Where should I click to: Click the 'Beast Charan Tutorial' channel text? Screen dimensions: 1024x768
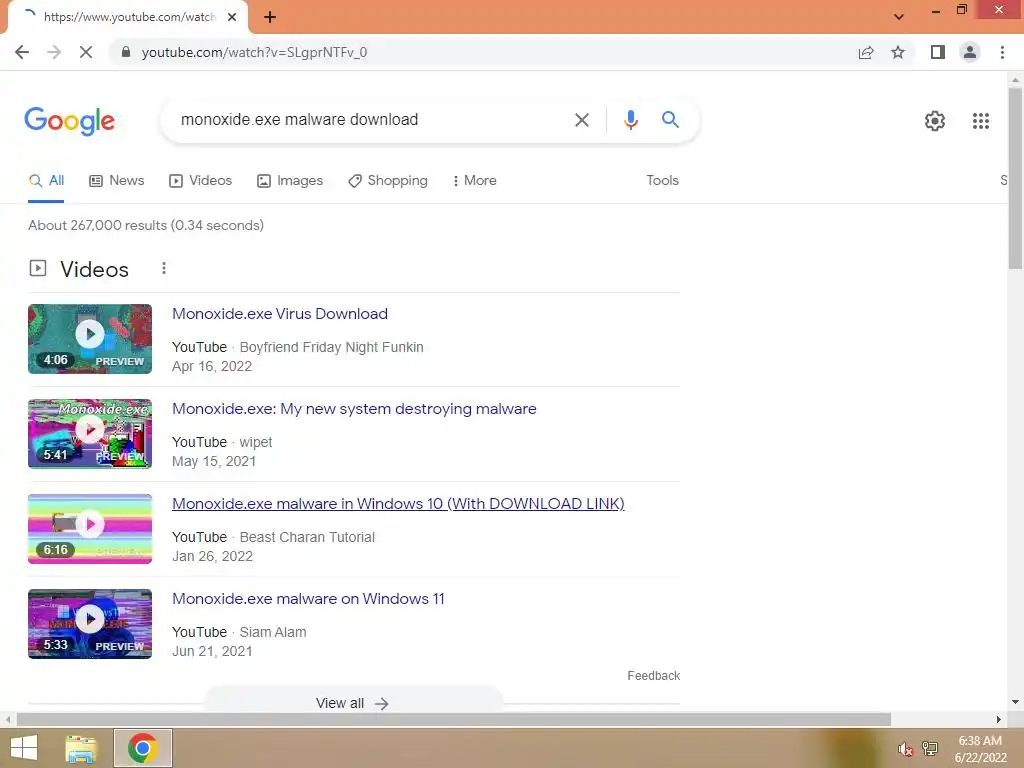[307, 537]
